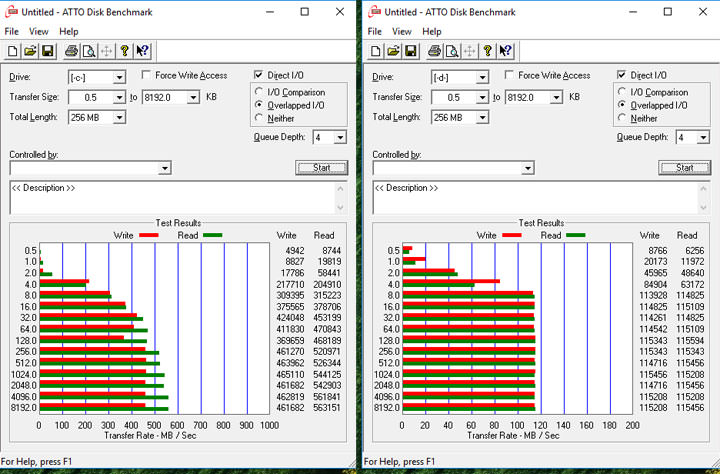The height and width of the screenshot is (474, 720).
Task: Uncheck Direct I/O in the drive D window
Action: (622, 75)
